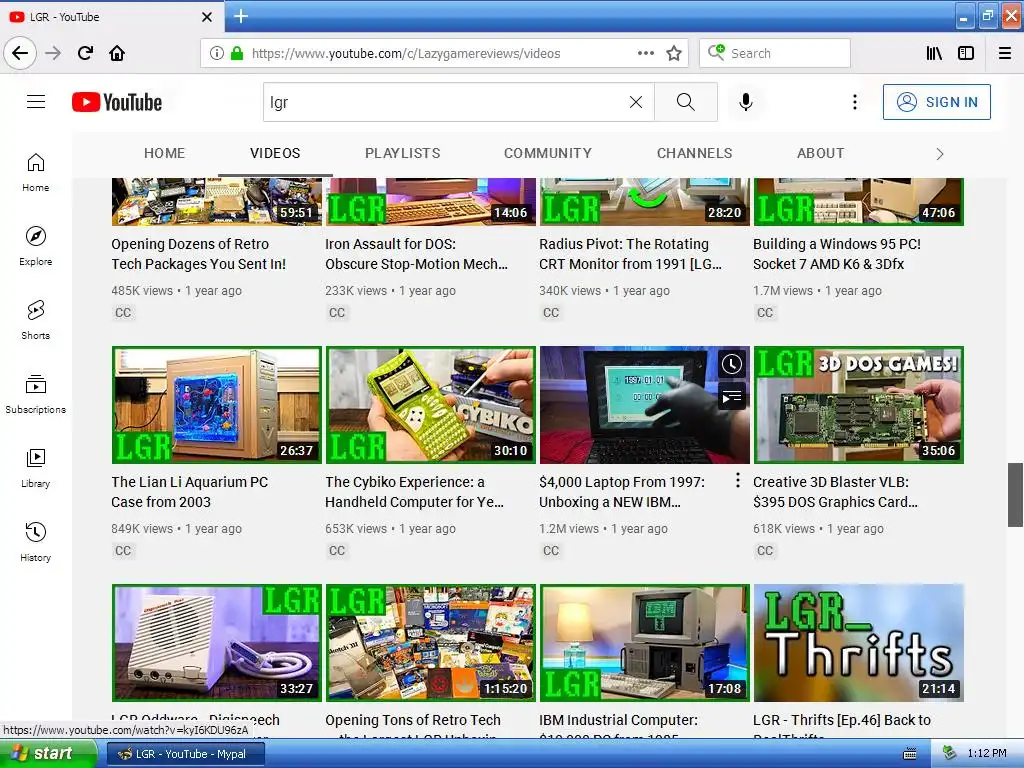Click the green padlock security icon

point(237,53)
